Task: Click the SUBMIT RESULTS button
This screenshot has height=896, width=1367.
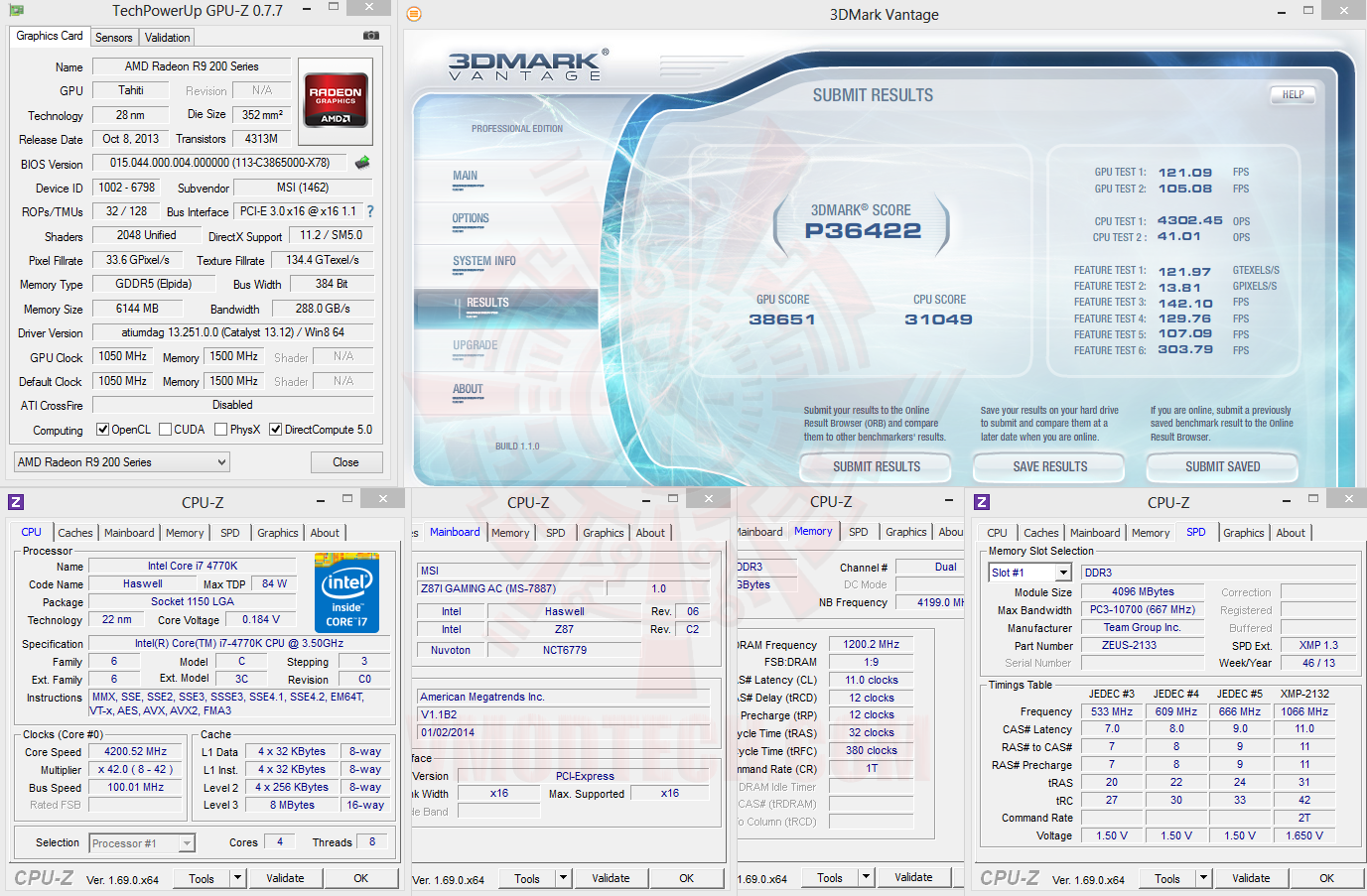Action: click(x=877, y=466)
